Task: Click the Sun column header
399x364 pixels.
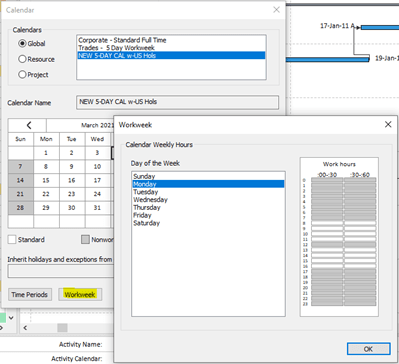Action: (21, 139)
